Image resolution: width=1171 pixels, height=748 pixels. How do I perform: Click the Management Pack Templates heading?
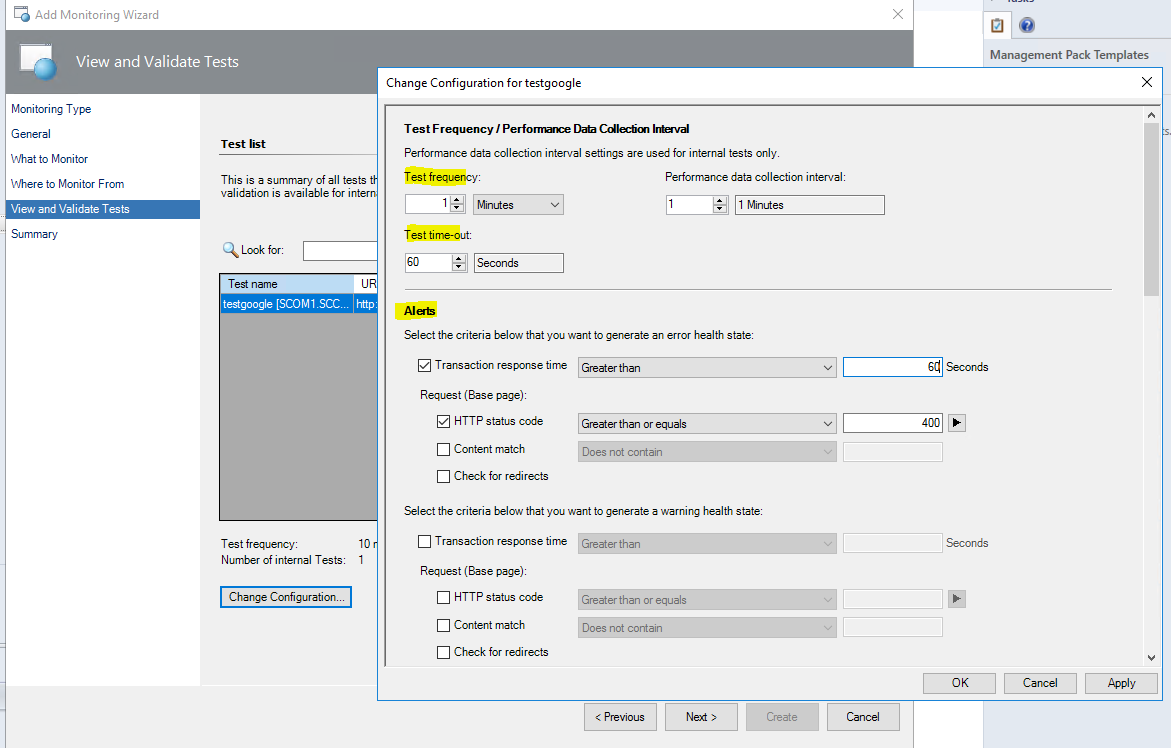[x=1069, y=54]
